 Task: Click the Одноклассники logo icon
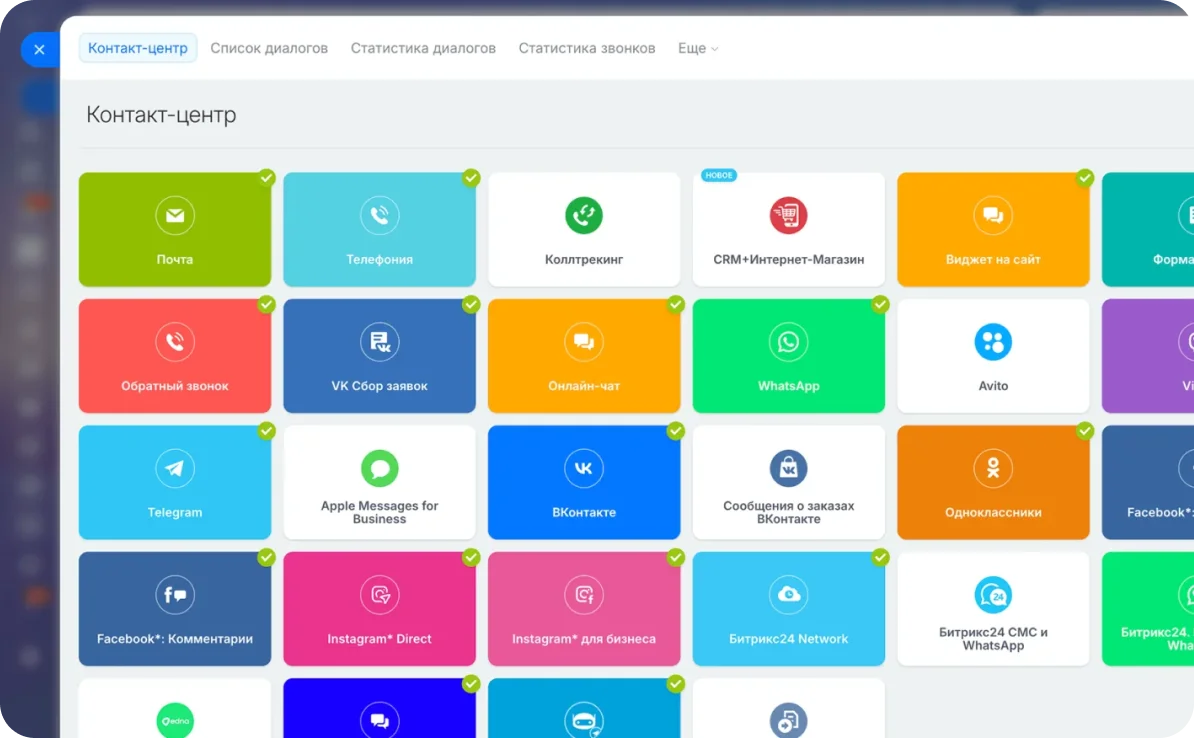coord(993,468)
